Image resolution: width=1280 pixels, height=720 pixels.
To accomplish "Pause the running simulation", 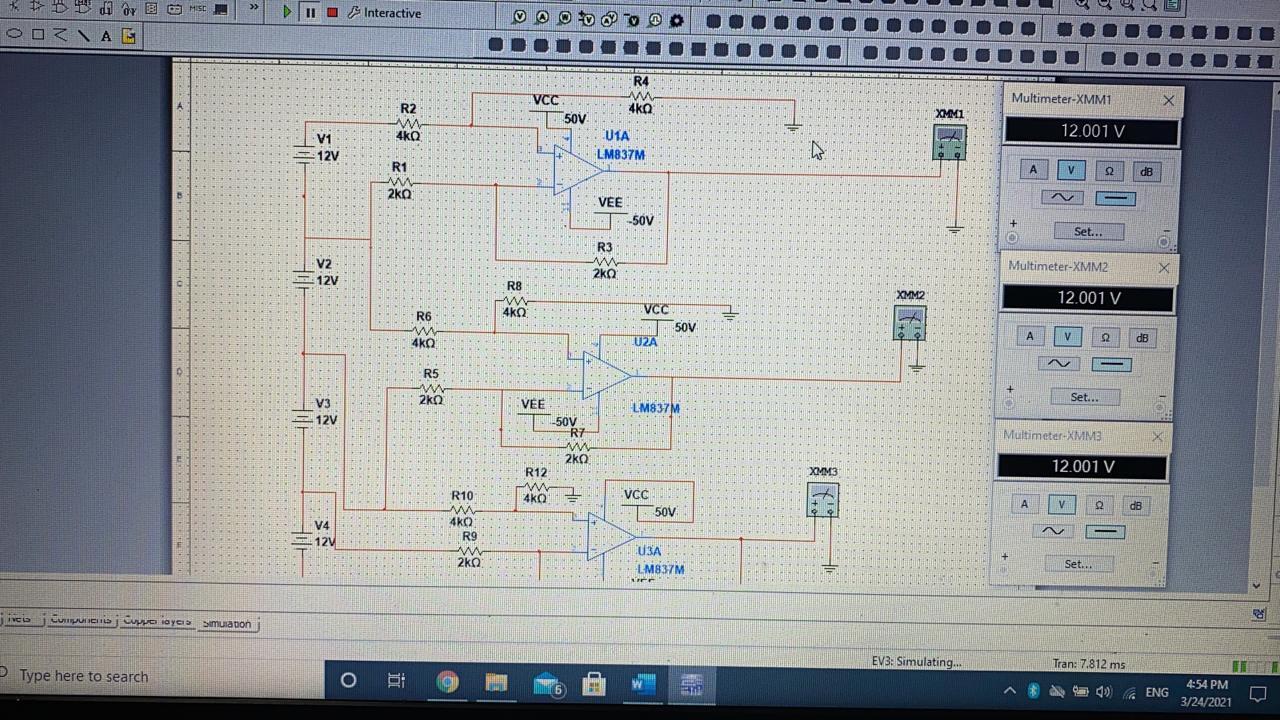I will [x=310, y=12].
